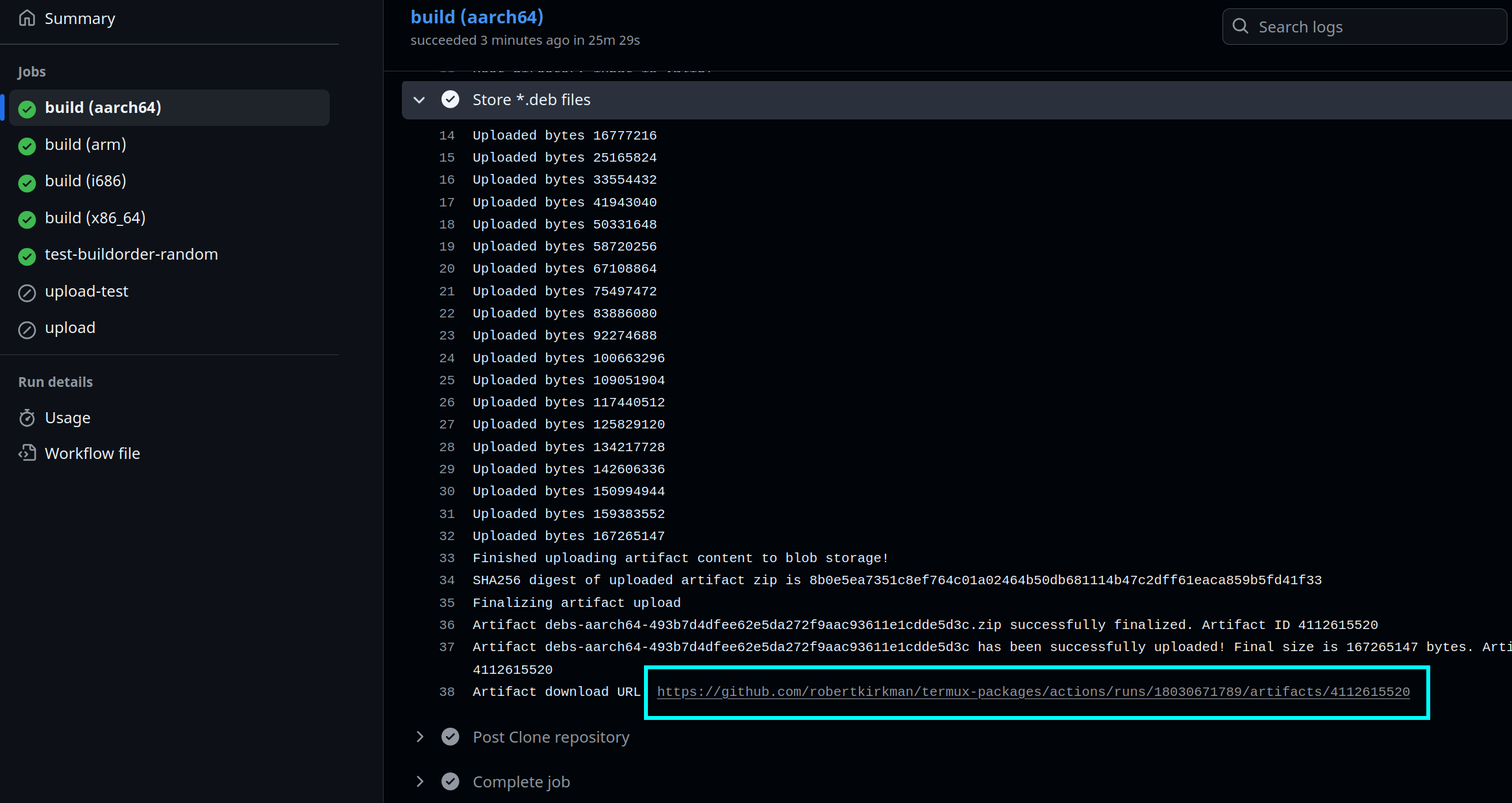
Task: Click line number 14 in the log
Action: [447, 136]
